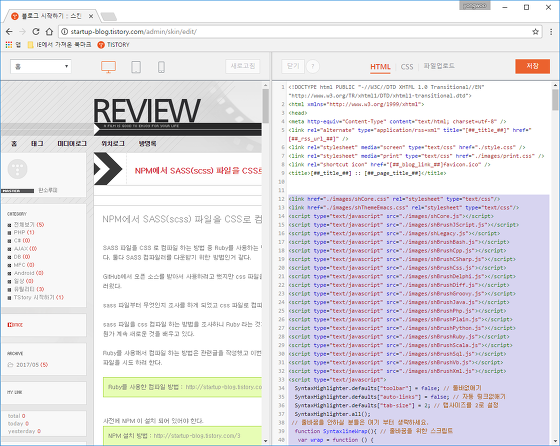Select the desktop preview icon

(x=108, y=67)
